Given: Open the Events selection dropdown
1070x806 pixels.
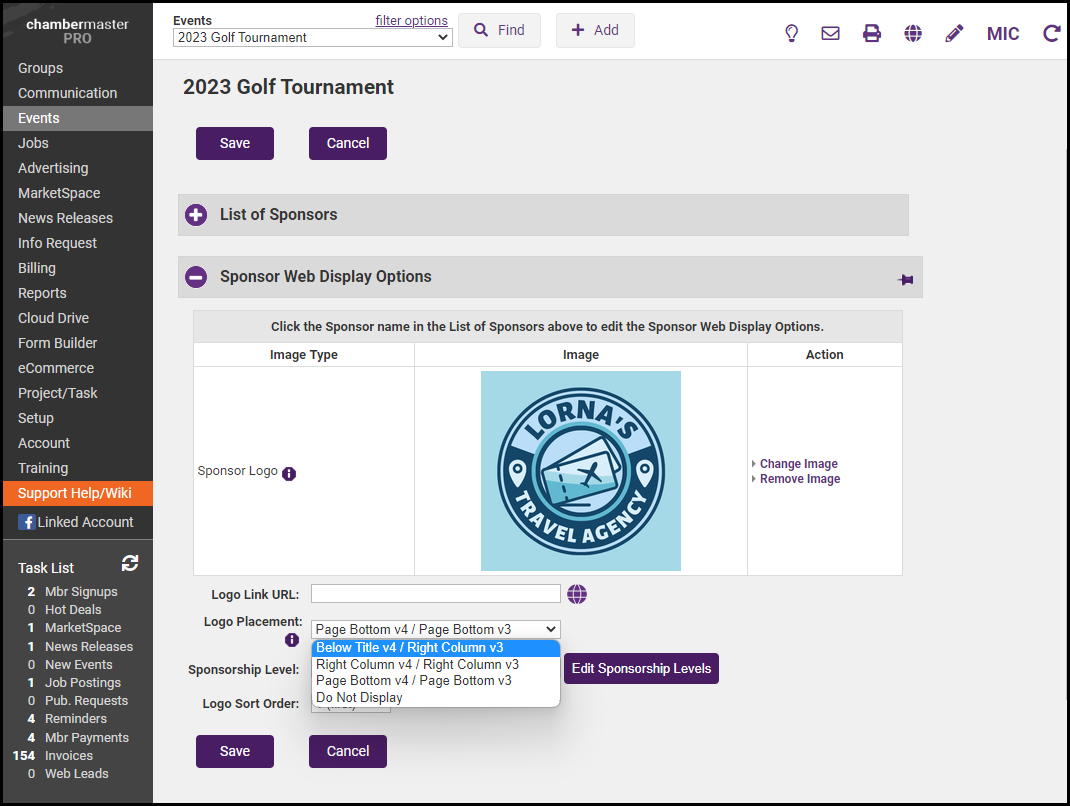Looking at the screenshot, I should pyautogui.click(x=312, y=38).
